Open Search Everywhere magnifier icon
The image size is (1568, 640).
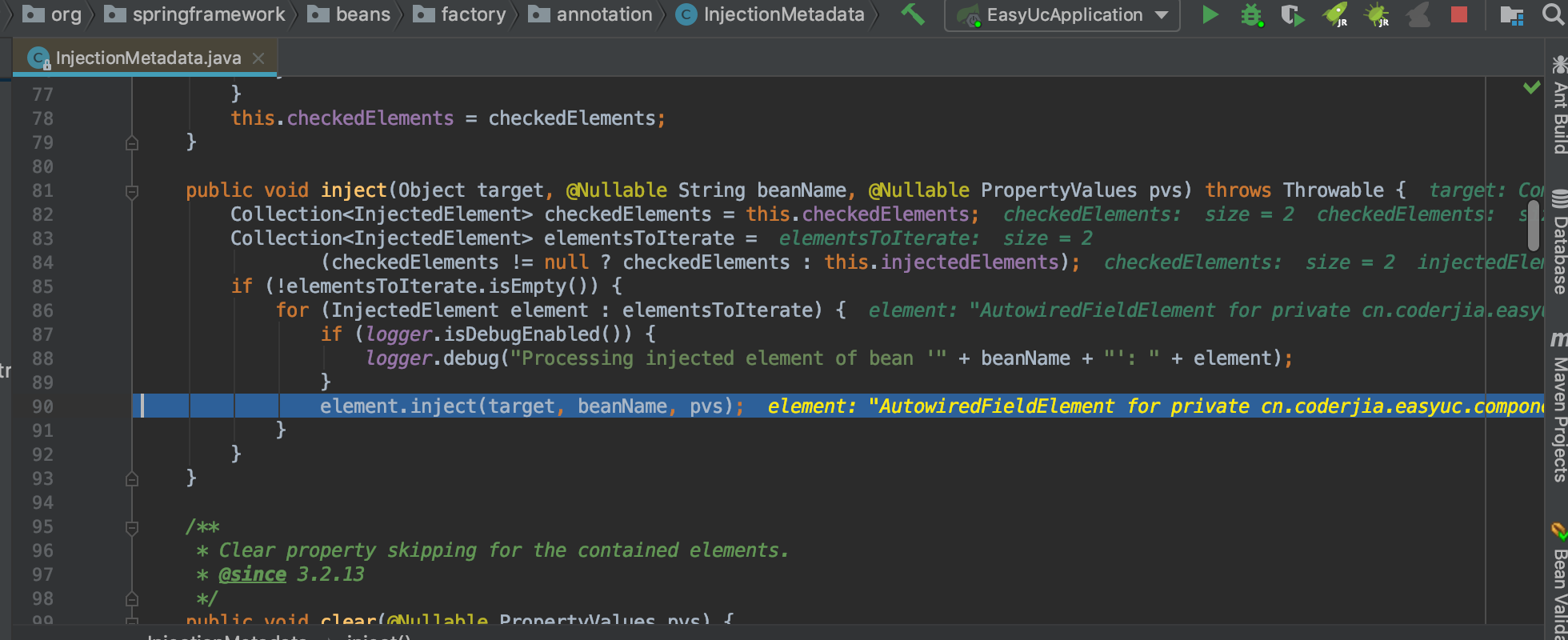(x=1553, y=14)
